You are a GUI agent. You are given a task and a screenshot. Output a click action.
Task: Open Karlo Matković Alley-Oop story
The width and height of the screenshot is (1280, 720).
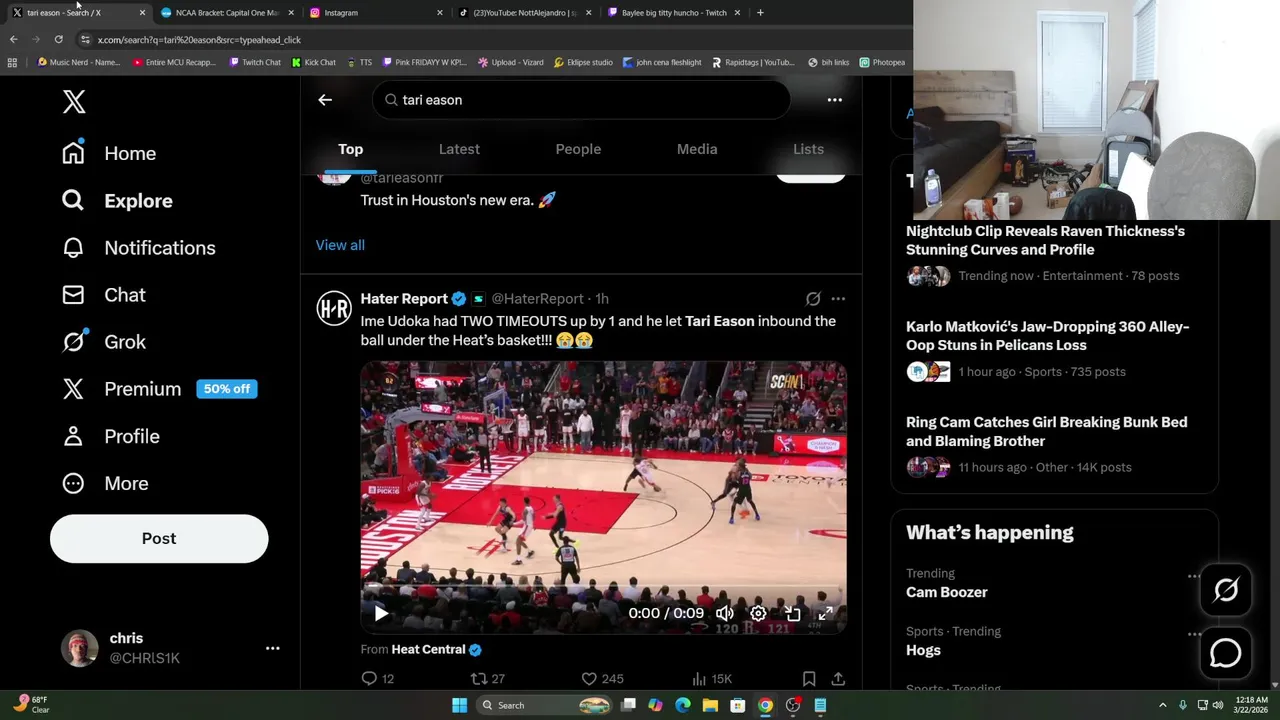(x=1047, y=336)
